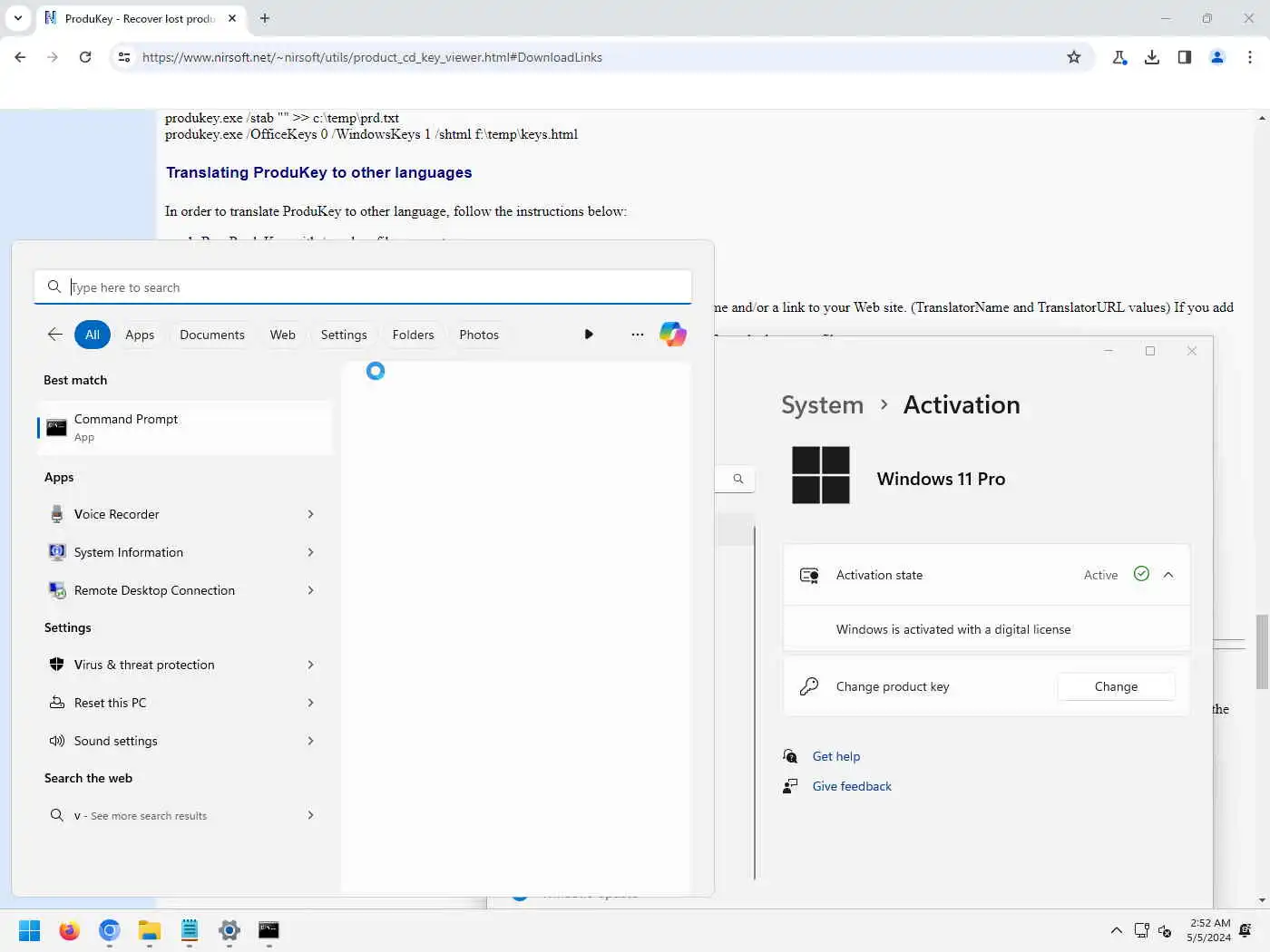This screenshot has width=1270, height=952.
Task: Expand Sound settings chevron
Action: (x=310, y=741)
